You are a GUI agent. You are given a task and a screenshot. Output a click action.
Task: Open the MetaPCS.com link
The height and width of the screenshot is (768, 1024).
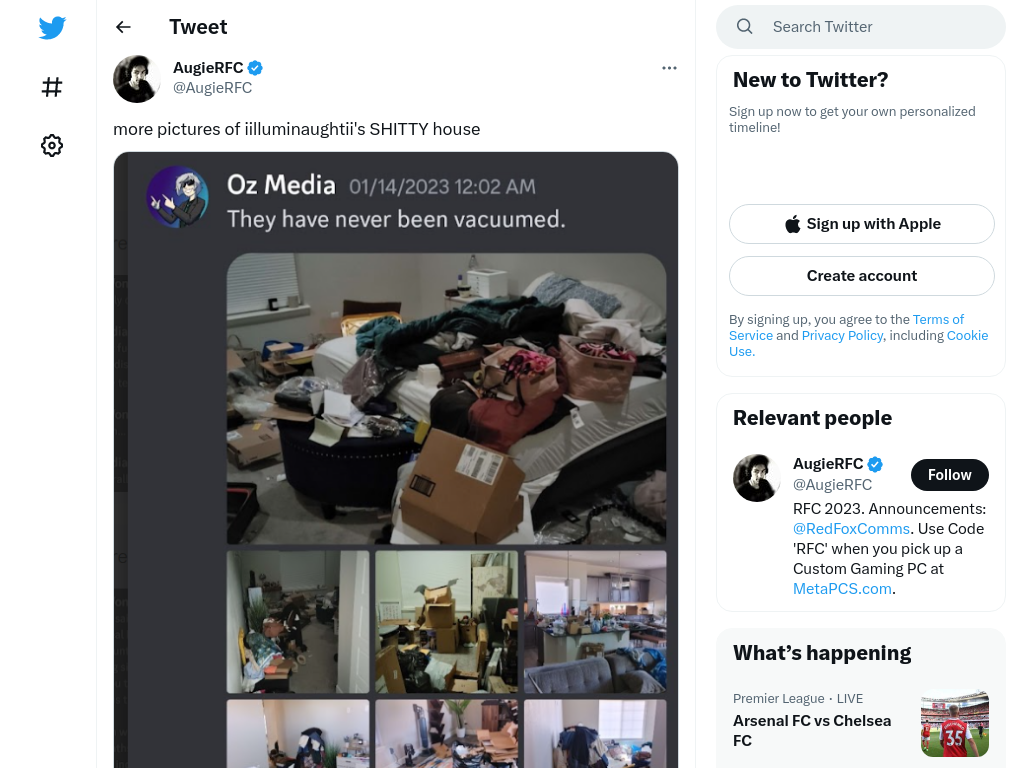coord(842,589)
